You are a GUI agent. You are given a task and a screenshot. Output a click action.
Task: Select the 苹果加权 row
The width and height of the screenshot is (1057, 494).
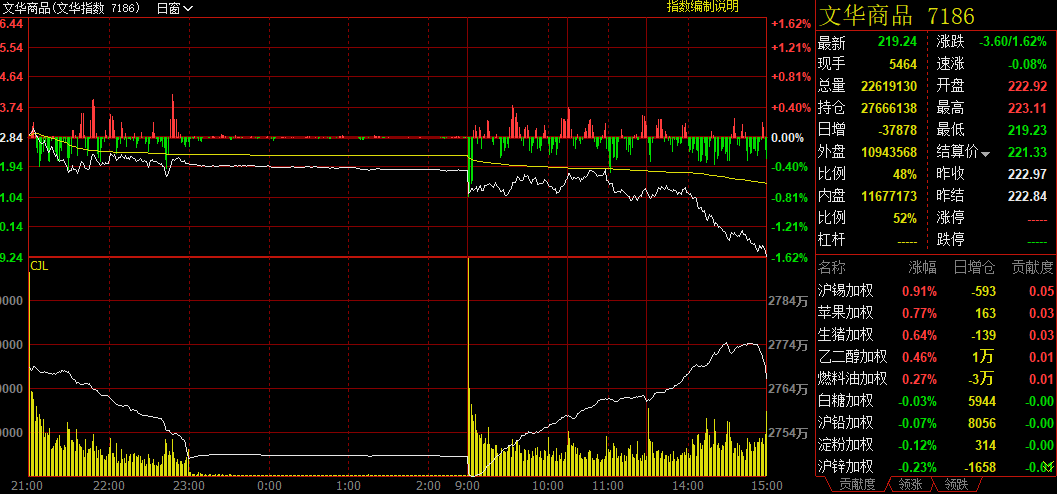(846, 313)
